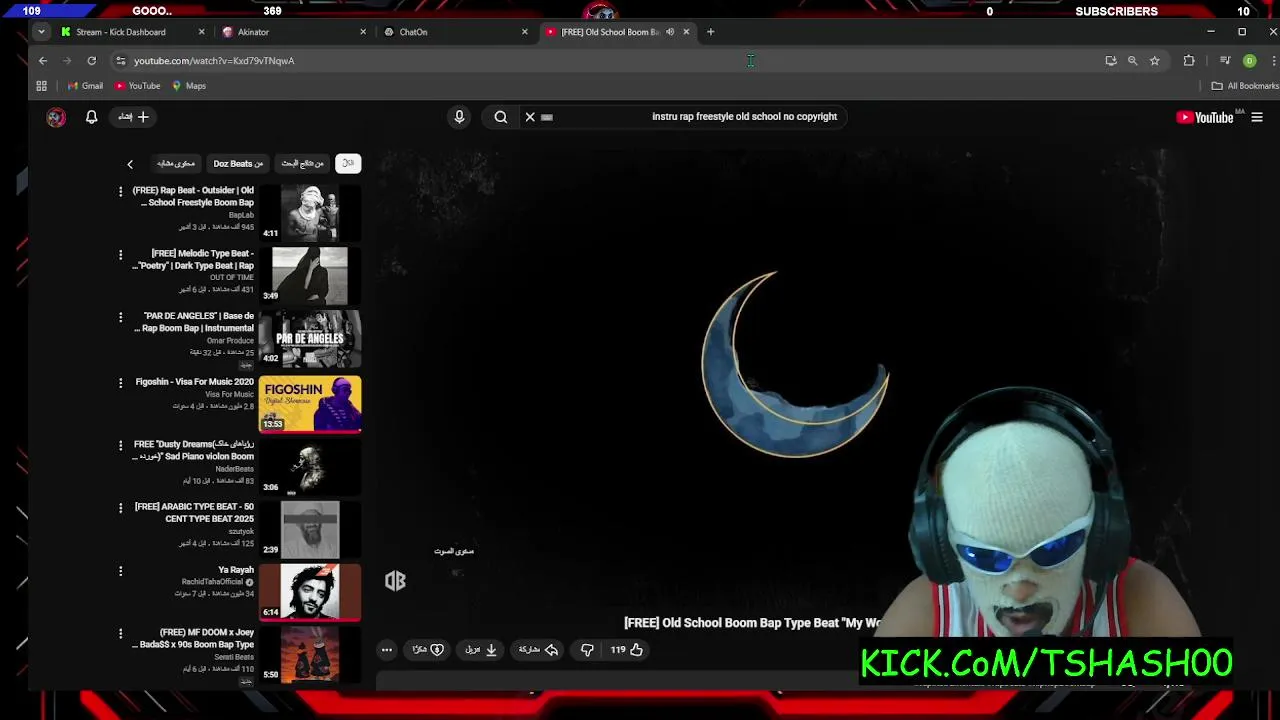1280x720 pixels.
Task: Open YouTube notifications bell
Action: 91,117
